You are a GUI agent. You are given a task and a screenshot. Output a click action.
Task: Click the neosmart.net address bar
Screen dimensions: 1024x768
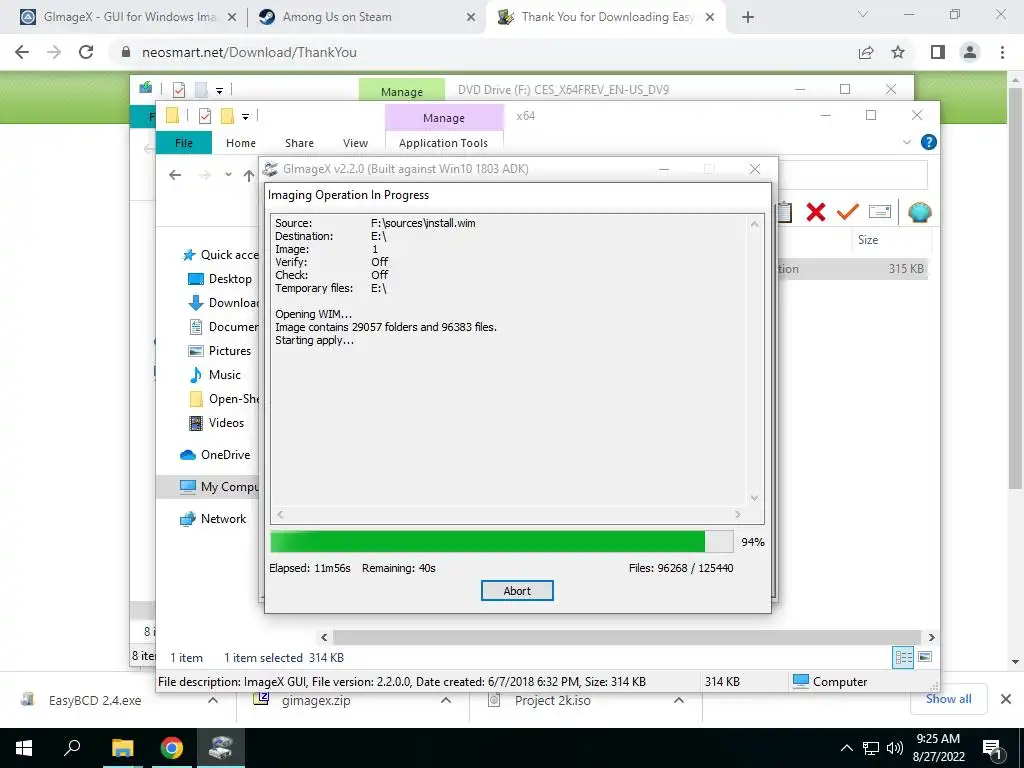click(x=483, y=52)
